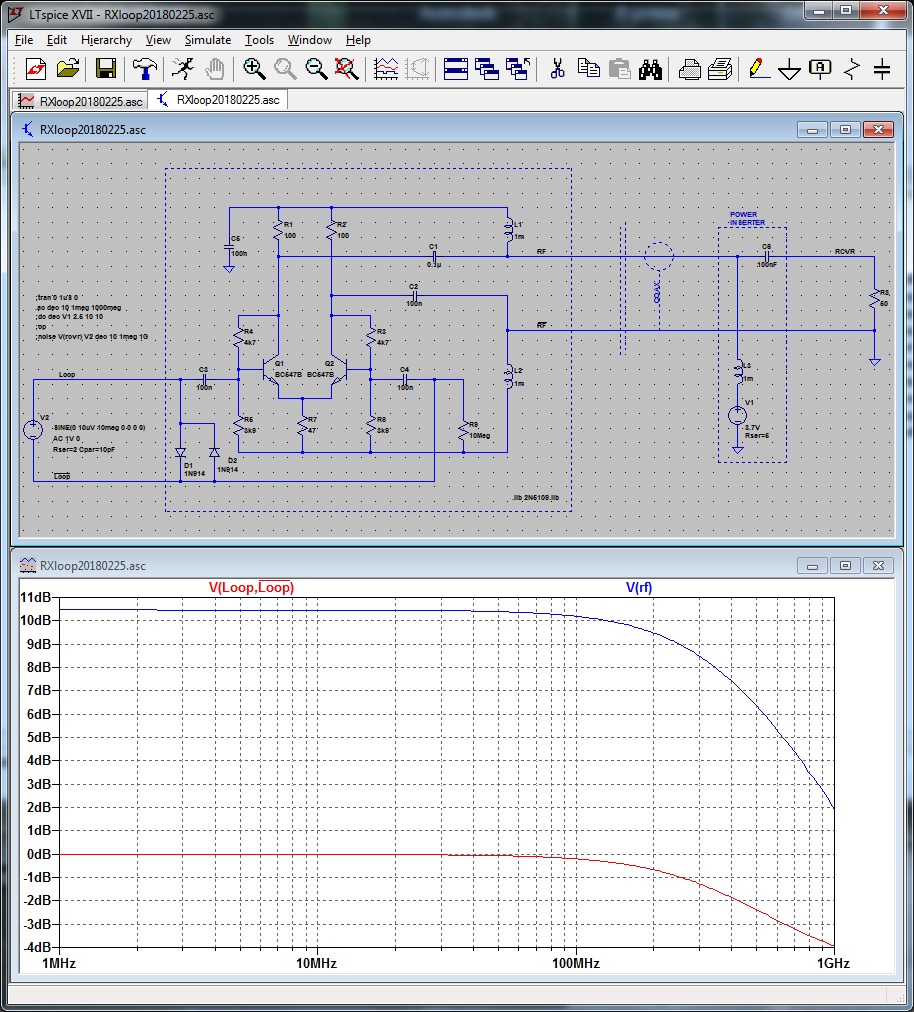
Task: Click the Find binoculars icon
Action: [650, 69]
